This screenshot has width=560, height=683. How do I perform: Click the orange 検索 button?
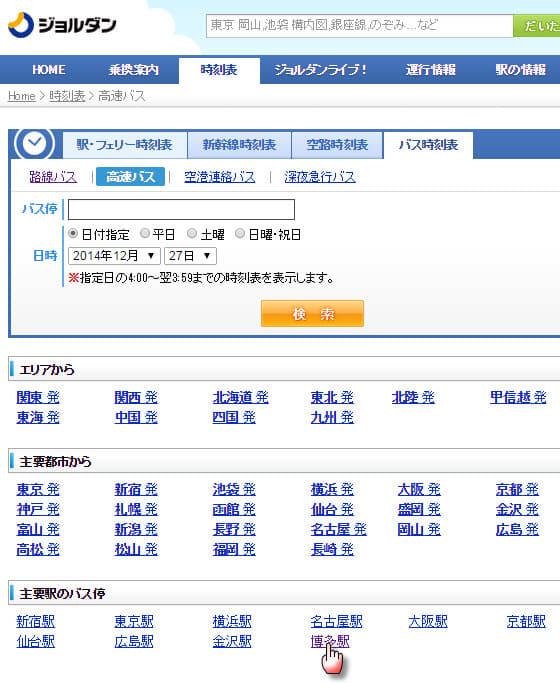click(312, 314)
